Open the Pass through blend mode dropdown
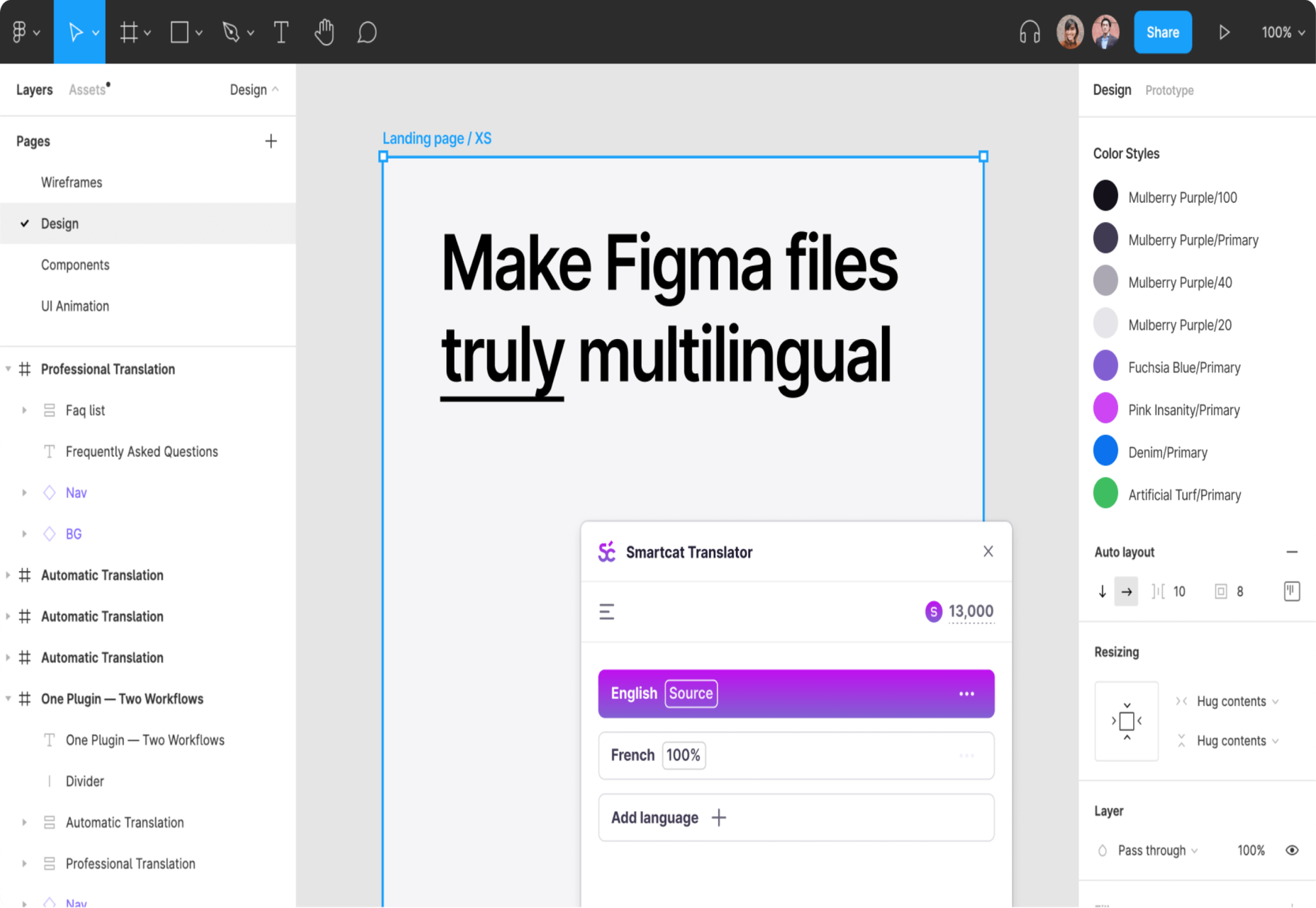This screenshot has height=908, width=1316. pyautogui.click(x=1157, y=851)
